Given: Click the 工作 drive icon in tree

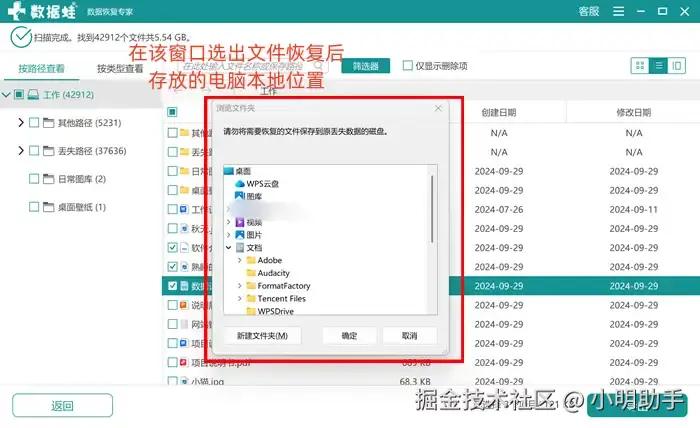Looking at the screenshot, I should pos(33,94).
